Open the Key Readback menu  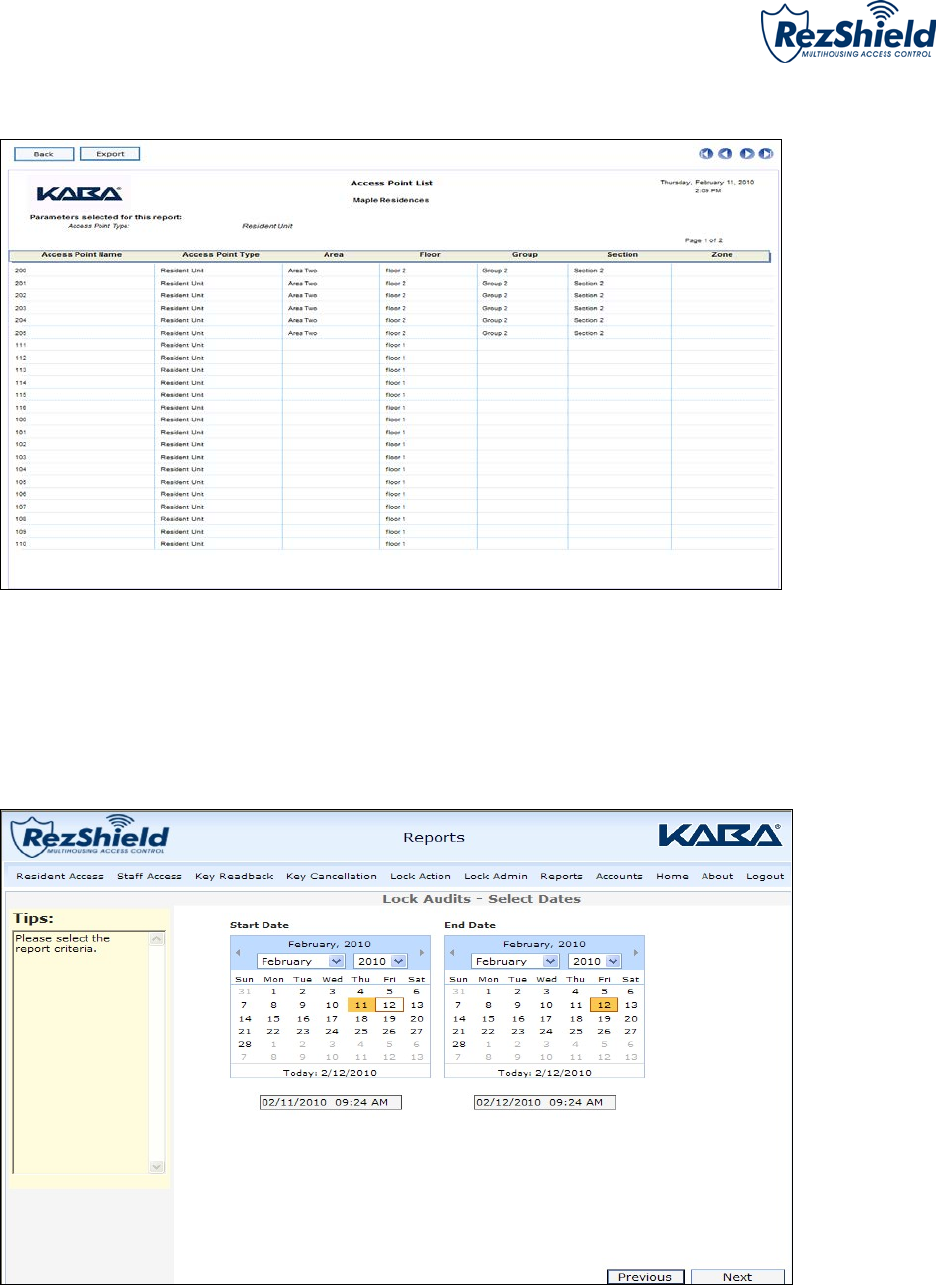click(234, 876)
